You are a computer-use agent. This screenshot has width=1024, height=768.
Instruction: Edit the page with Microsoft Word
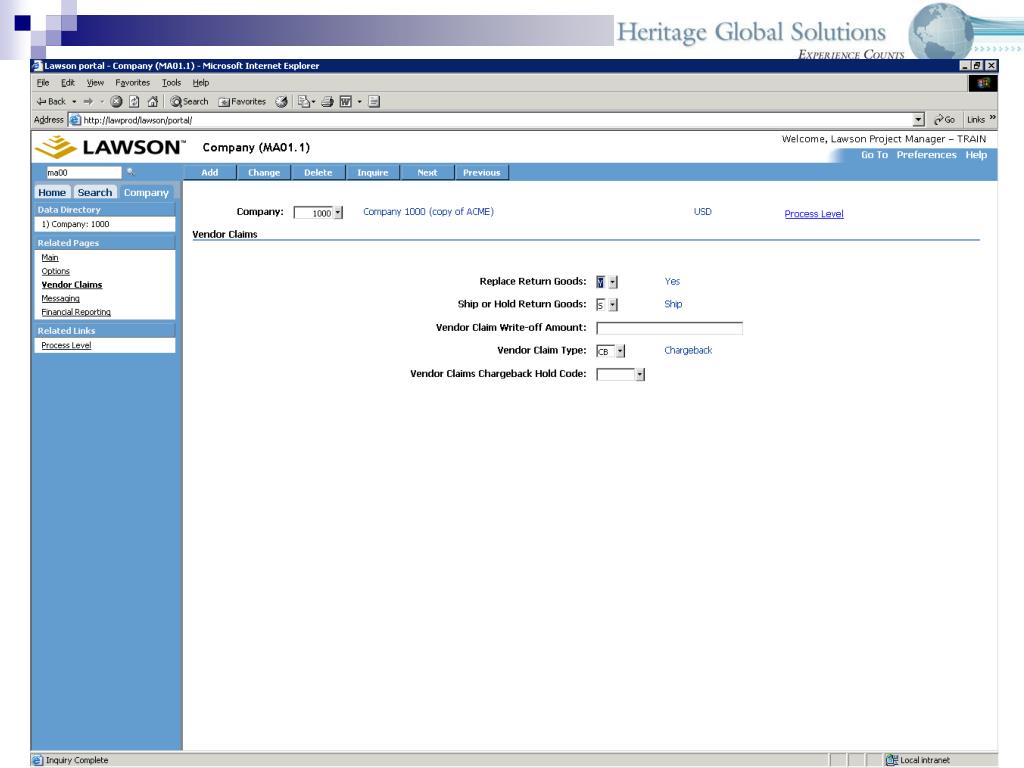(x=345, y=101)
